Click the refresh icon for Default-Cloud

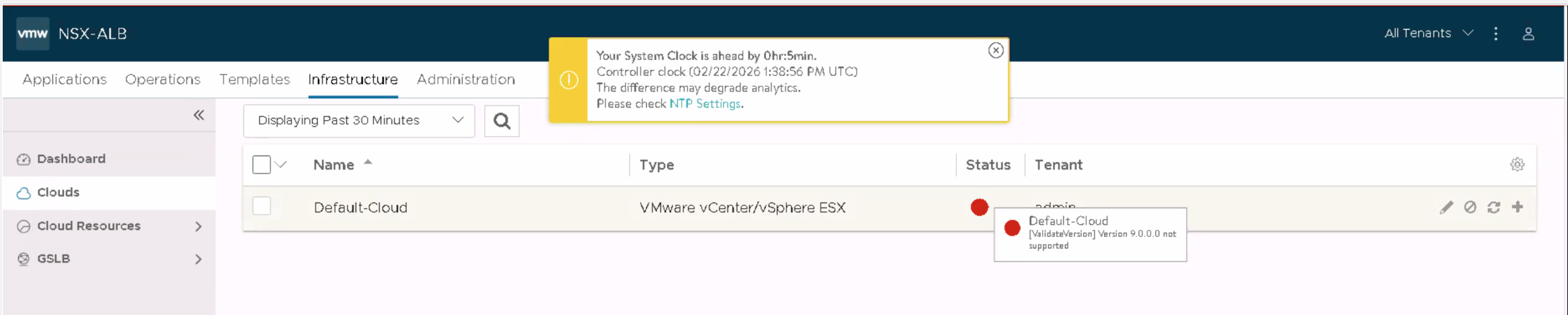[1493, 207]
